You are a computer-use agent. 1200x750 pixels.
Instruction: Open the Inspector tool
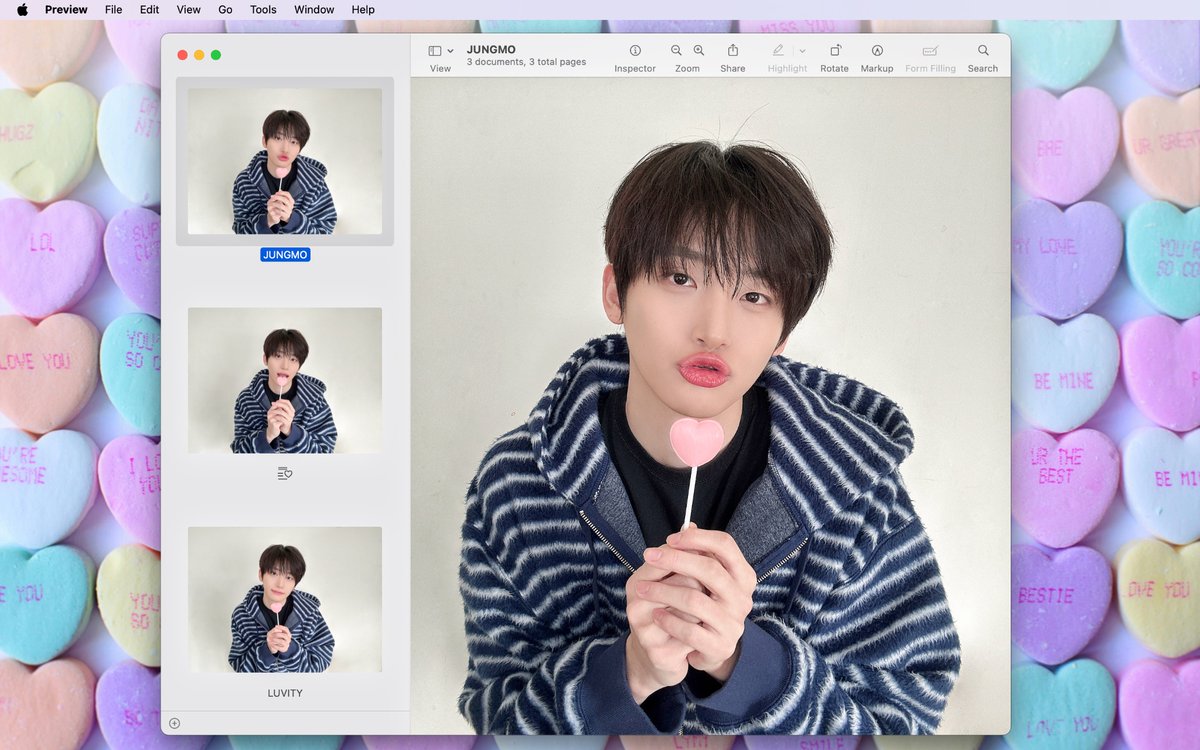click(x=635, y=50)
